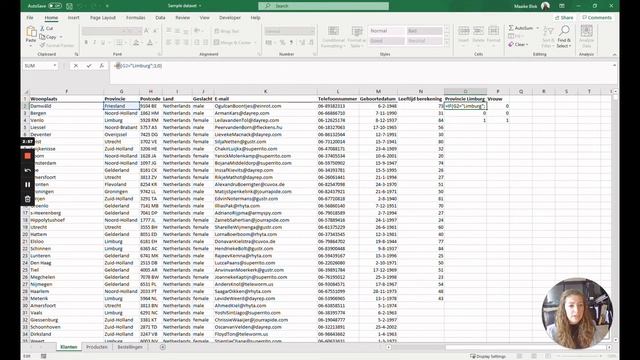The image size is (640, 360).
Task: Switch to the Page Layout tab
Action: point(103,18)
